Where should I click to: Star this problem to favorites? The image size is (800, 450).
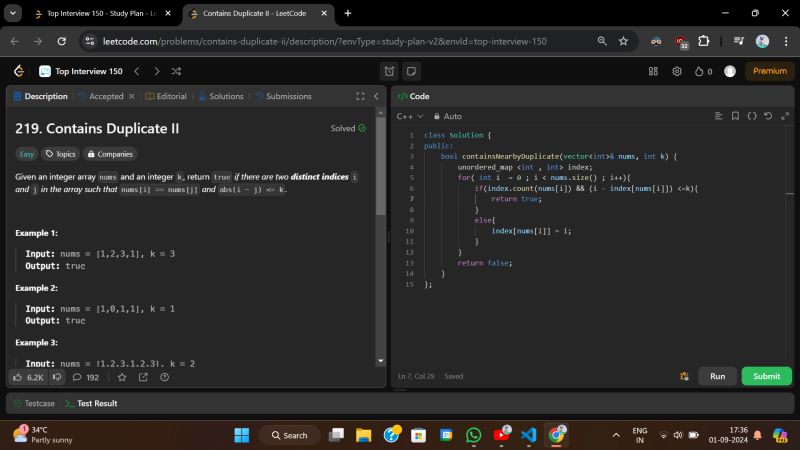(122, 377)
